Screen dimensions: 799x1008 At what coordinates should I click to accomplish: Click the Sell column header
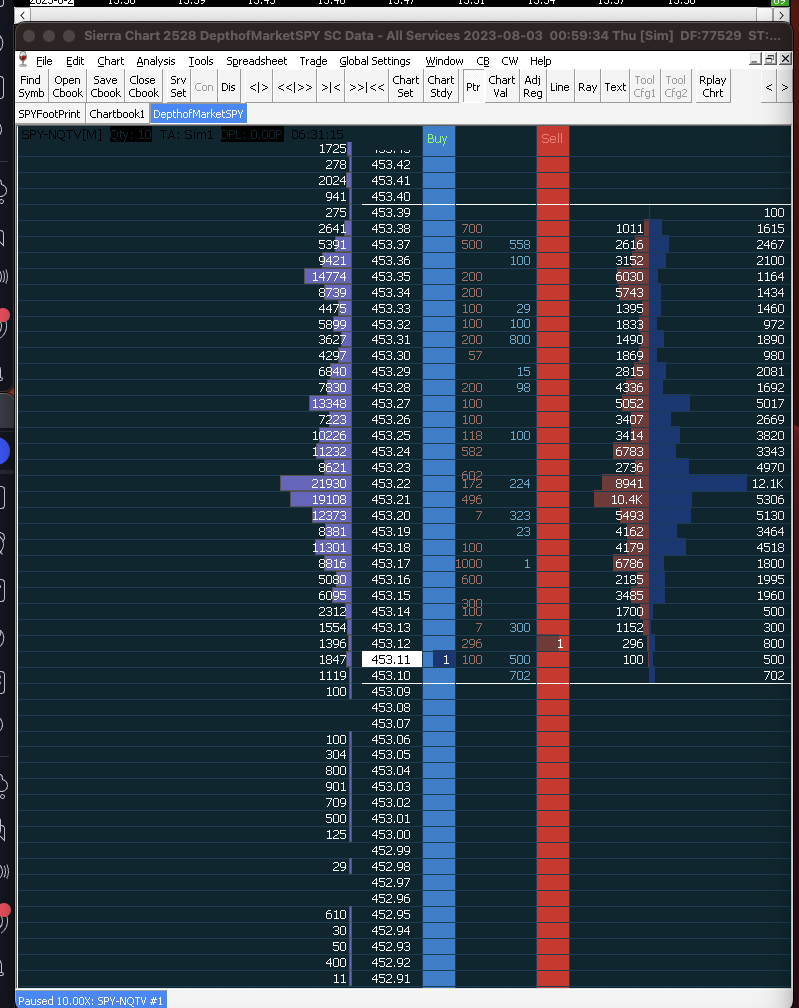click(x=552, y=138)
